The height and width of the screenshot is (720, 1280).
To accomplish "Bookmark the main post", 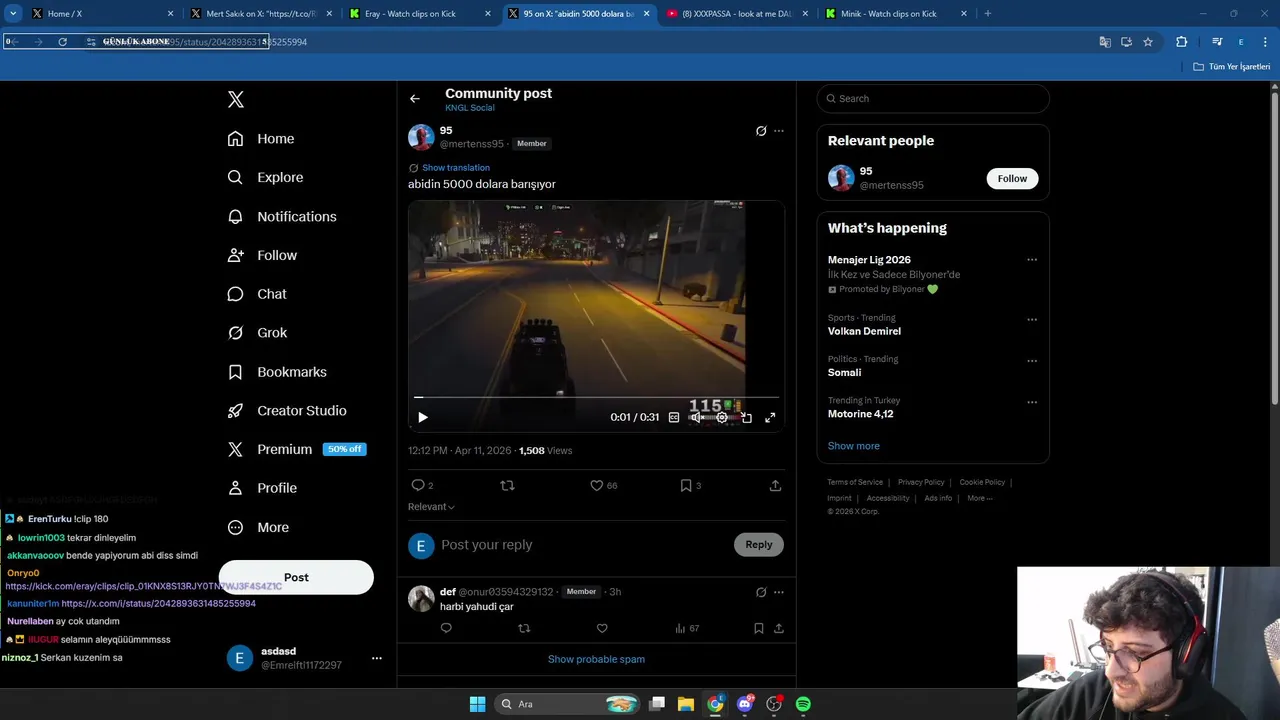I will click(686, 485).
